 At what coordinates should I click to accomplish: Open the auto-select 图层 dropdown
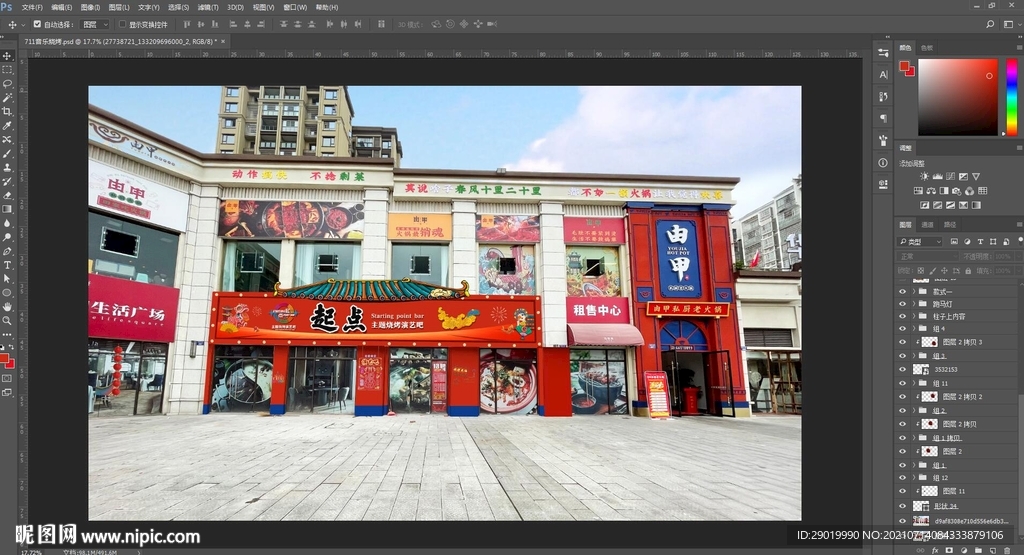click(94, 24)
